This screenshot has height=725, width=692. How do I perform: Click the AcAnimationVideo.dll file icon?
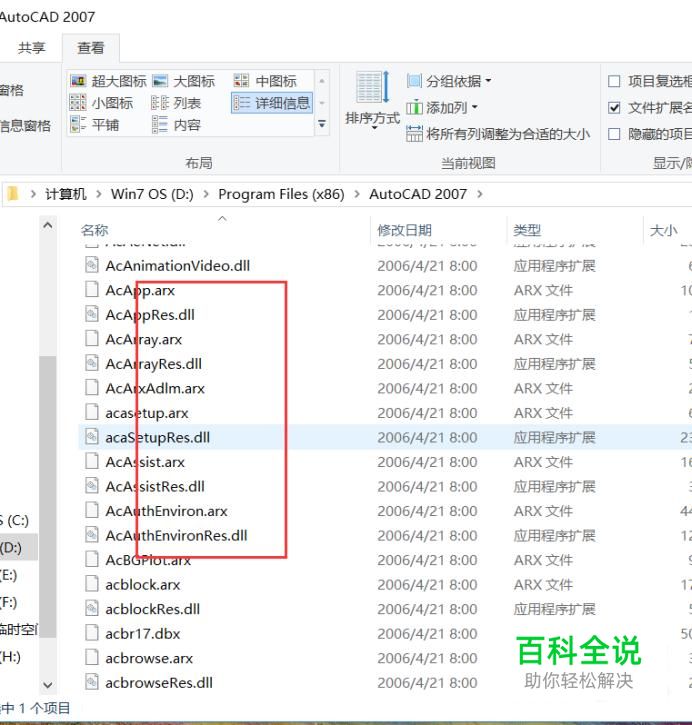[92, 265]
